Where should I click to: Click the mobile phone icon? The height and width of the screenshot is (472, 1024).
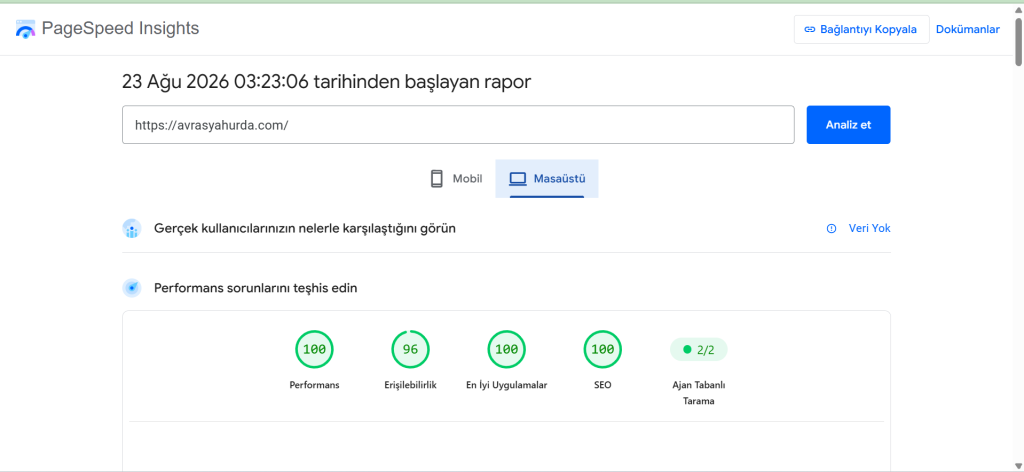point(437,178)
